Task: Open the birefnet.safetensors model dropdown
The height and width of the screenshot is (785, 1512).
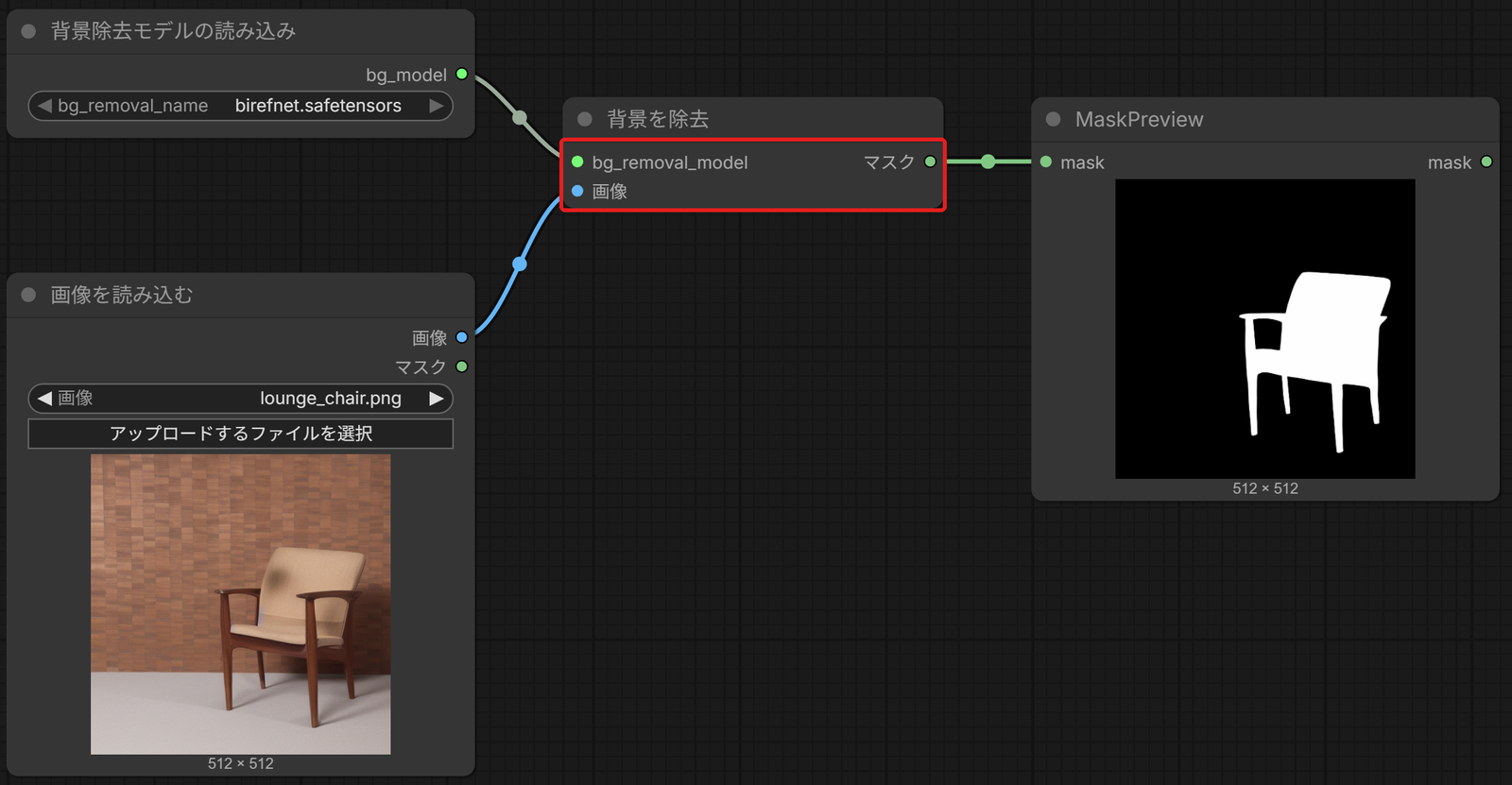Action: 241,106
